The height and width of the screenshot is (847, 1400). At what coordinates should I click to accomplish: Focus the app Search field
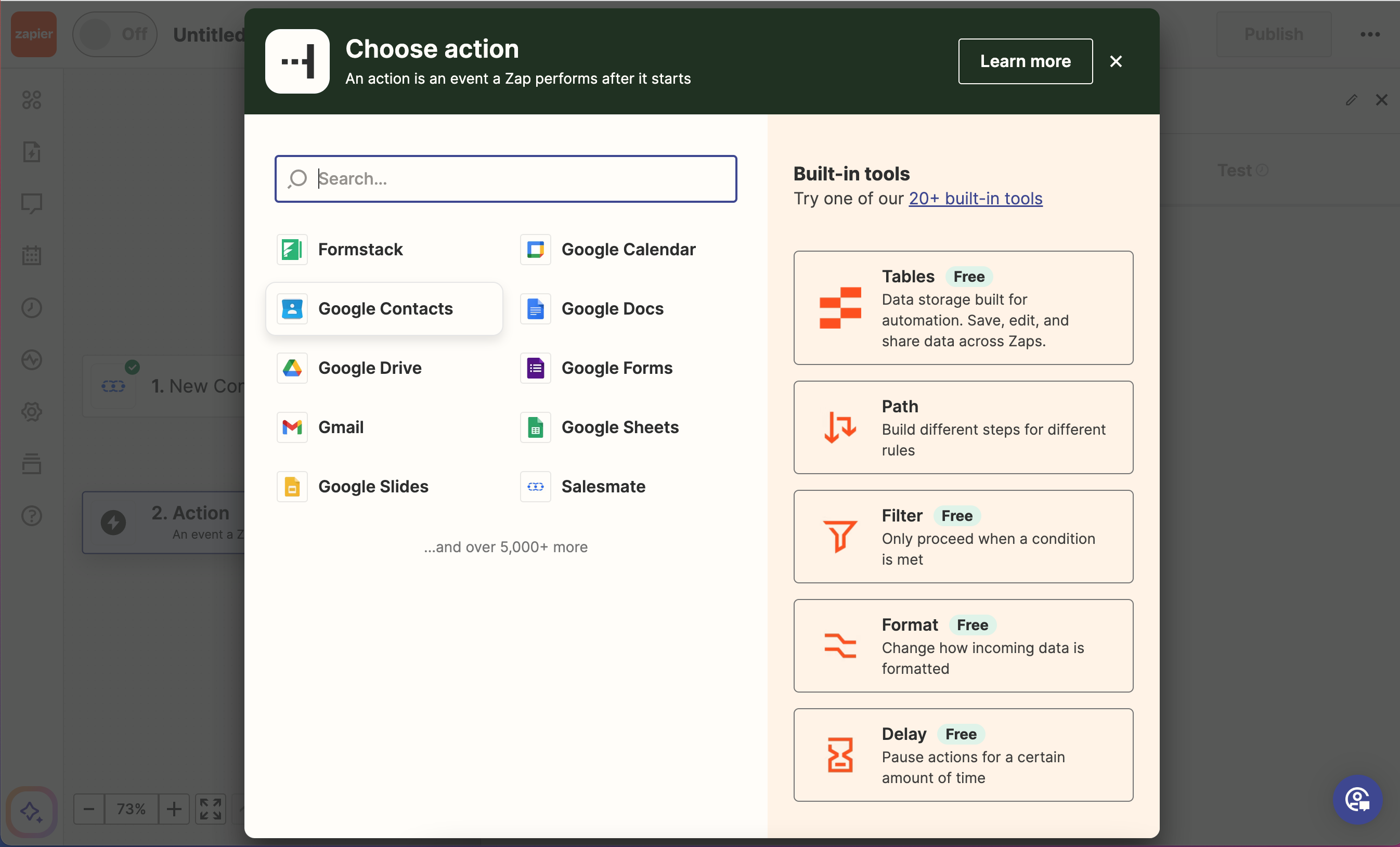(505, 179)
